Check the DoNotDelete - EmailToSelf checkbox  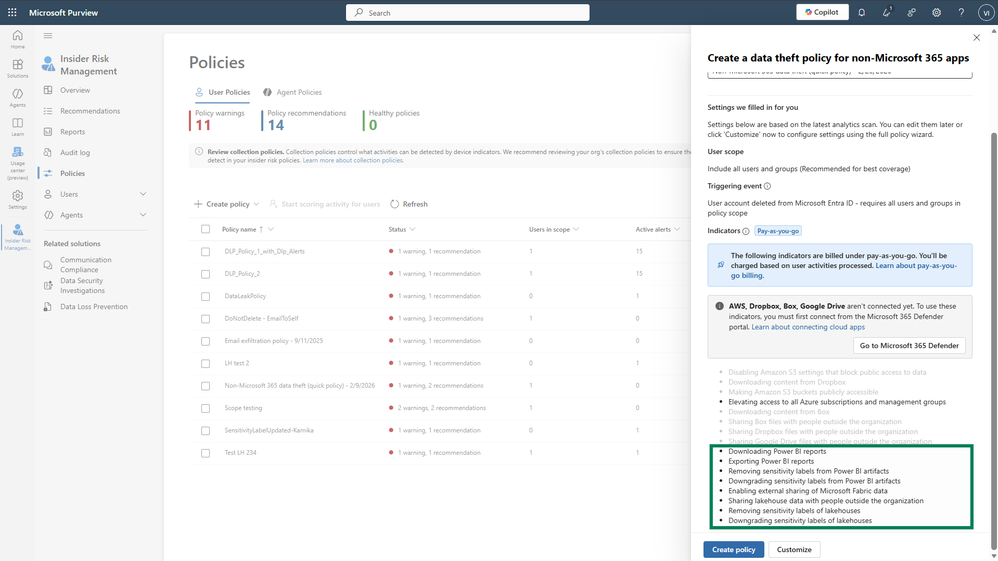(x=205, y=318)
